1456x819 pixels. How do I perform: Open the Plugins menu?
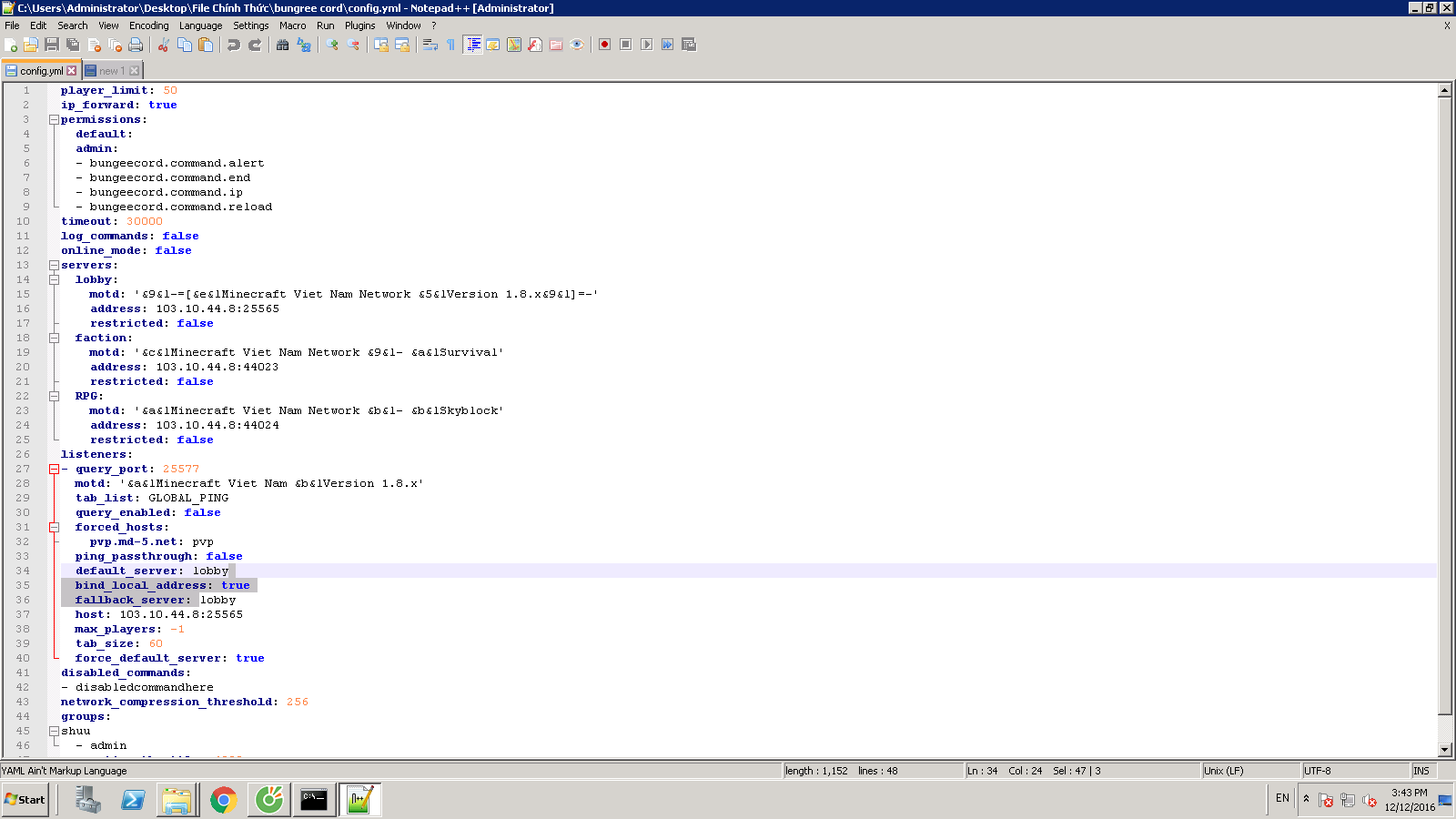click(x=359, y=25)
